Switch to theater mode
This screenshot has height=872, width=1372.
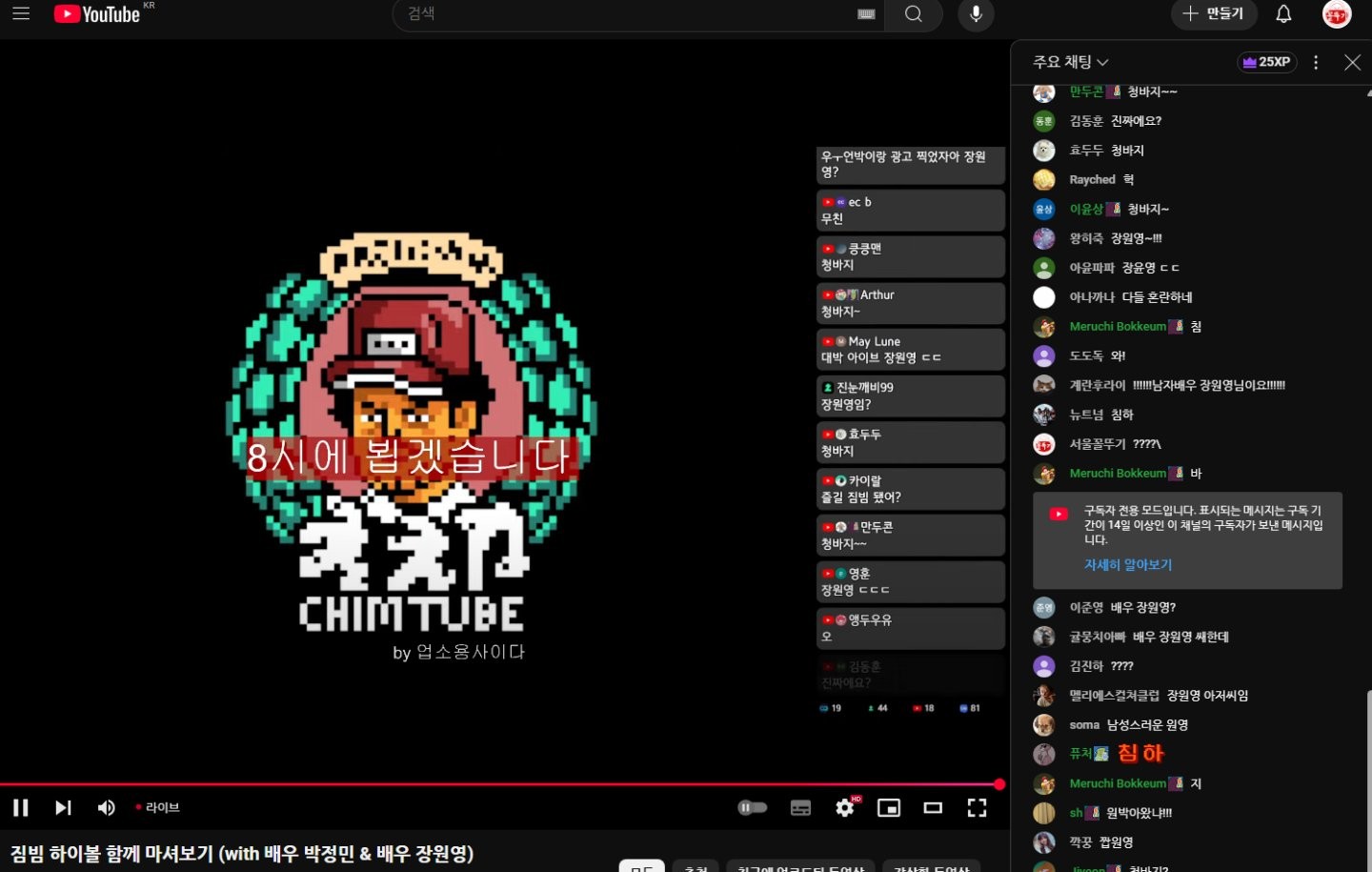pyautogui.click(x=933, y=808)
